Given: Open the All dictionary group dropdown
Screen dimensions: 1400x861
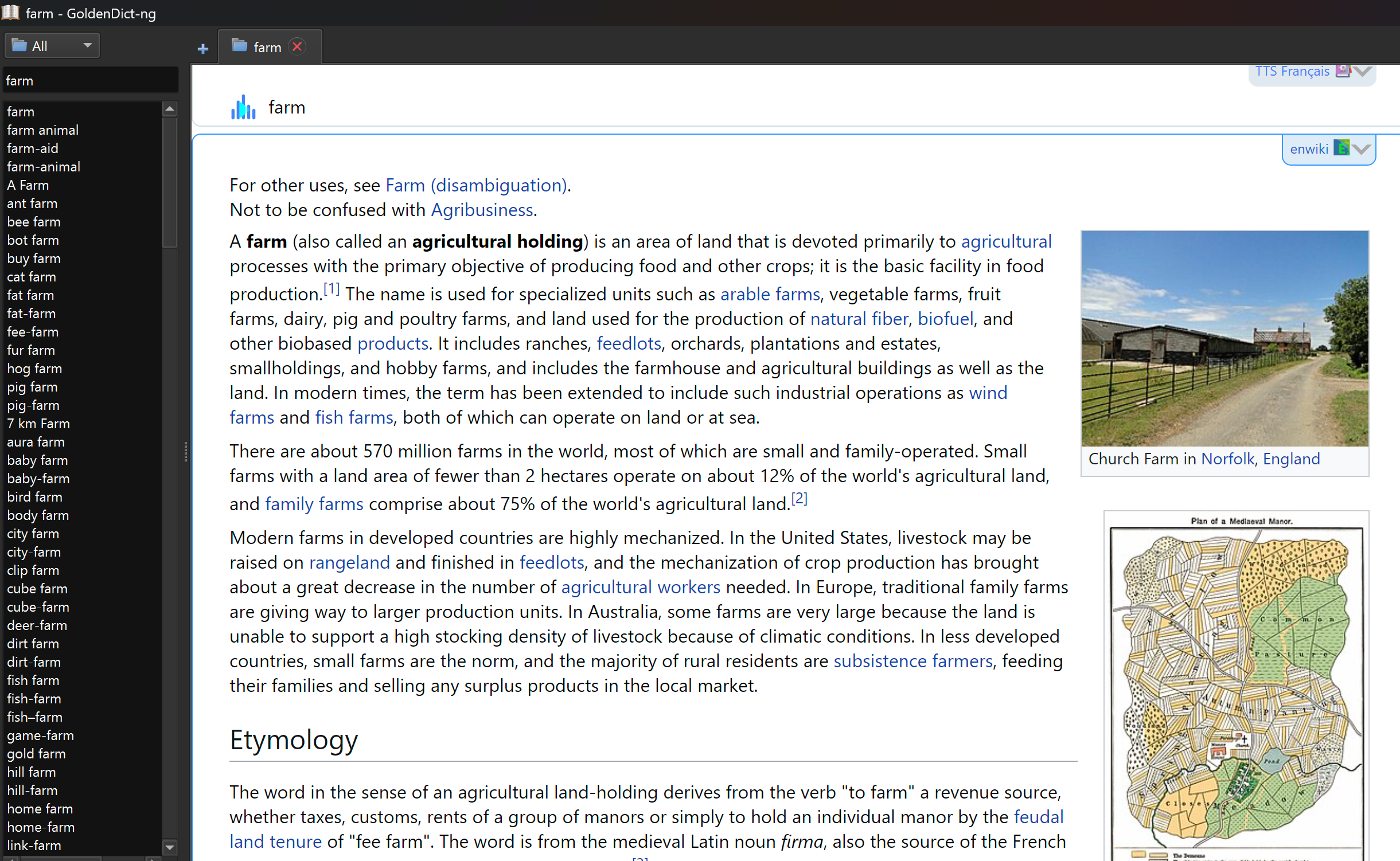Looking at the screenshot, I should pyautogui.click(x=52, y=46).
